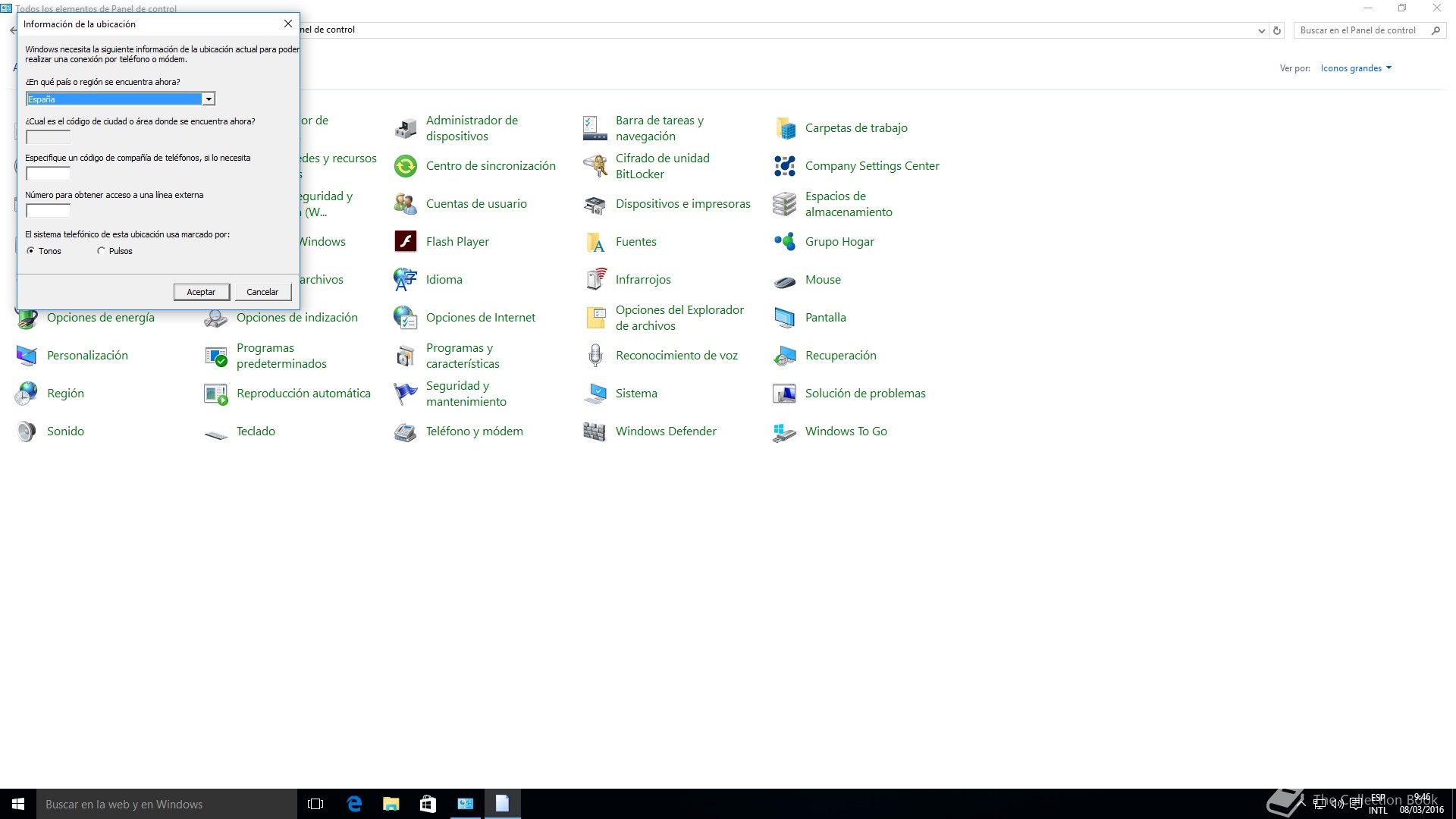Open the Personalización icon

point(27,356)
